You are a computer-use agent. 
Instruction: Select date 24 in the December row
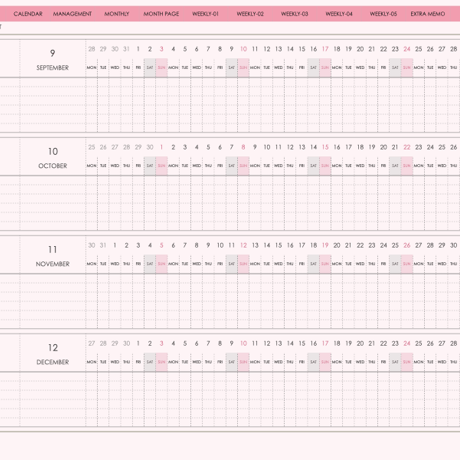point(407,343)
